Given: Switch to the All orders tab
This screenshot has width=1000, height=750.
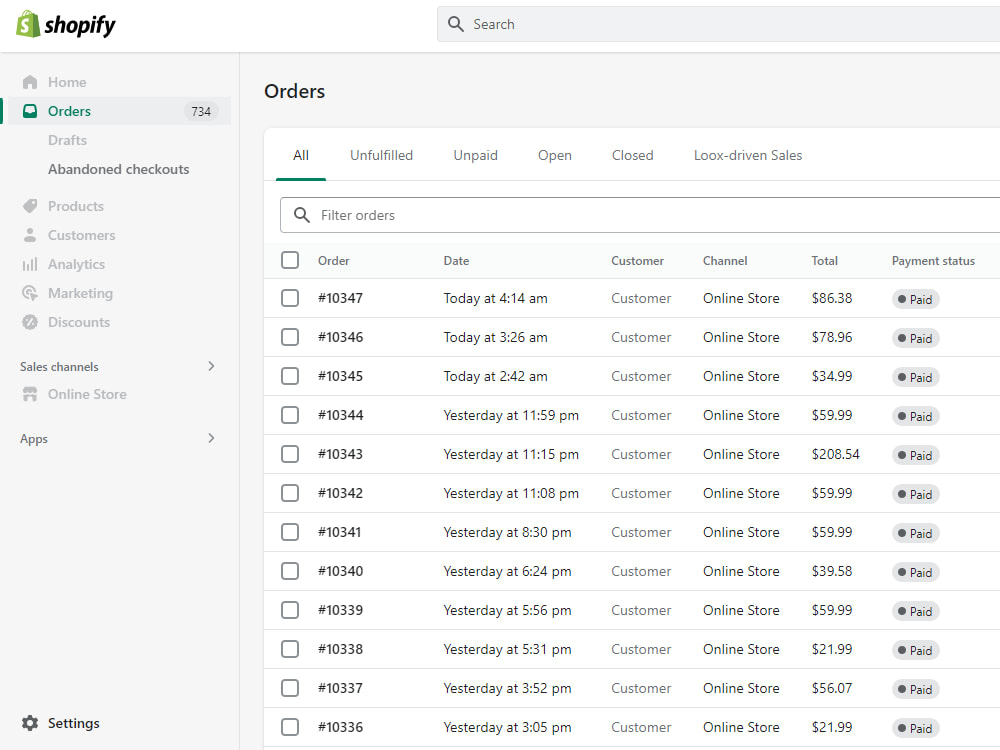Looking at the screenshot, I should coord(301,155).
